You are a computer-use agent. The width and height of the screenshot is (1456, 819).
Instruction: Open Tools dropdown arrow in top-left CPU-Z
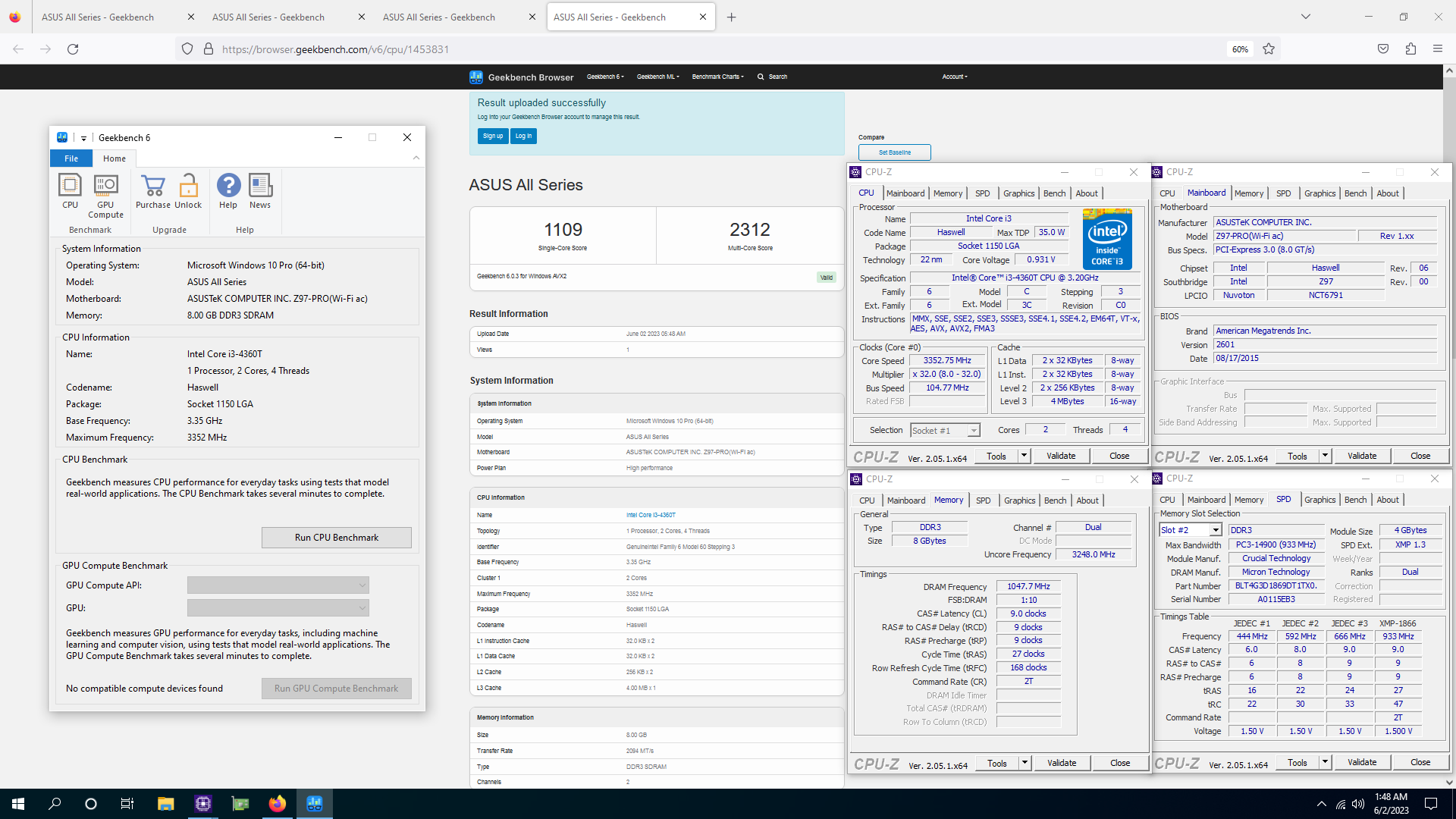1024,456
